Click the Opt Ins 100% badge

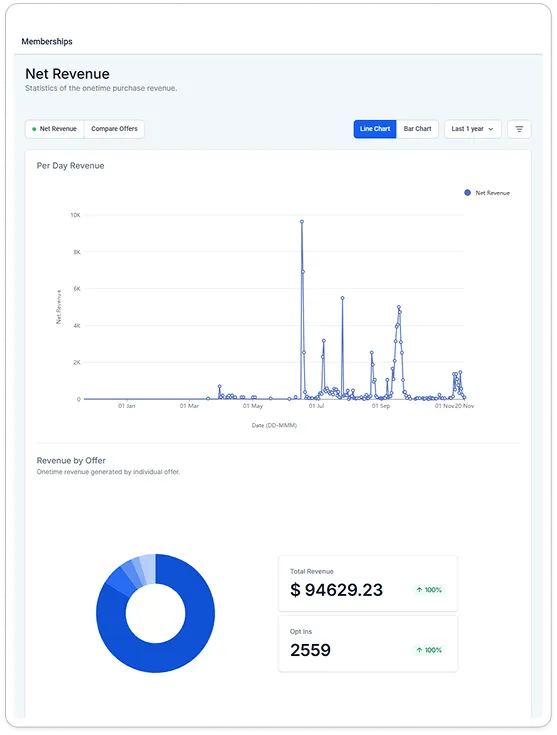[x=429, y=650]
